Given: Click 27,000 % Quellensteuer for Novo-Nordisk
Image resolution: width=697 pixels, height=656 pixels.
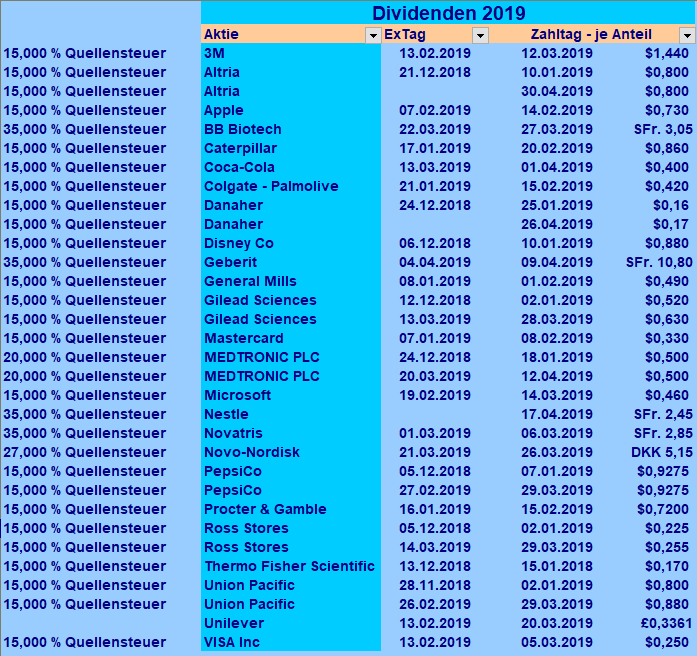Looking at the screenshot, I should pyautogui.click(x=84, y=452).
